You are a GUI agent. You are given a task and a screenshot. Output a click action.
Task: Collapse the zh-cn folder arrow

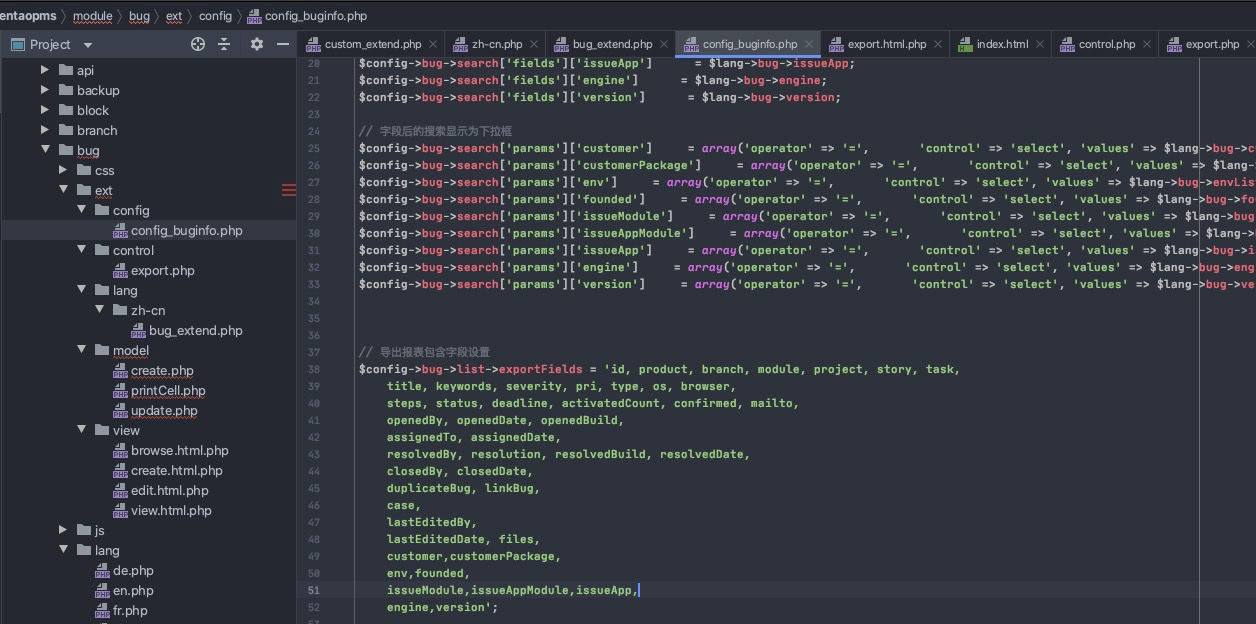tap(98, 310)
